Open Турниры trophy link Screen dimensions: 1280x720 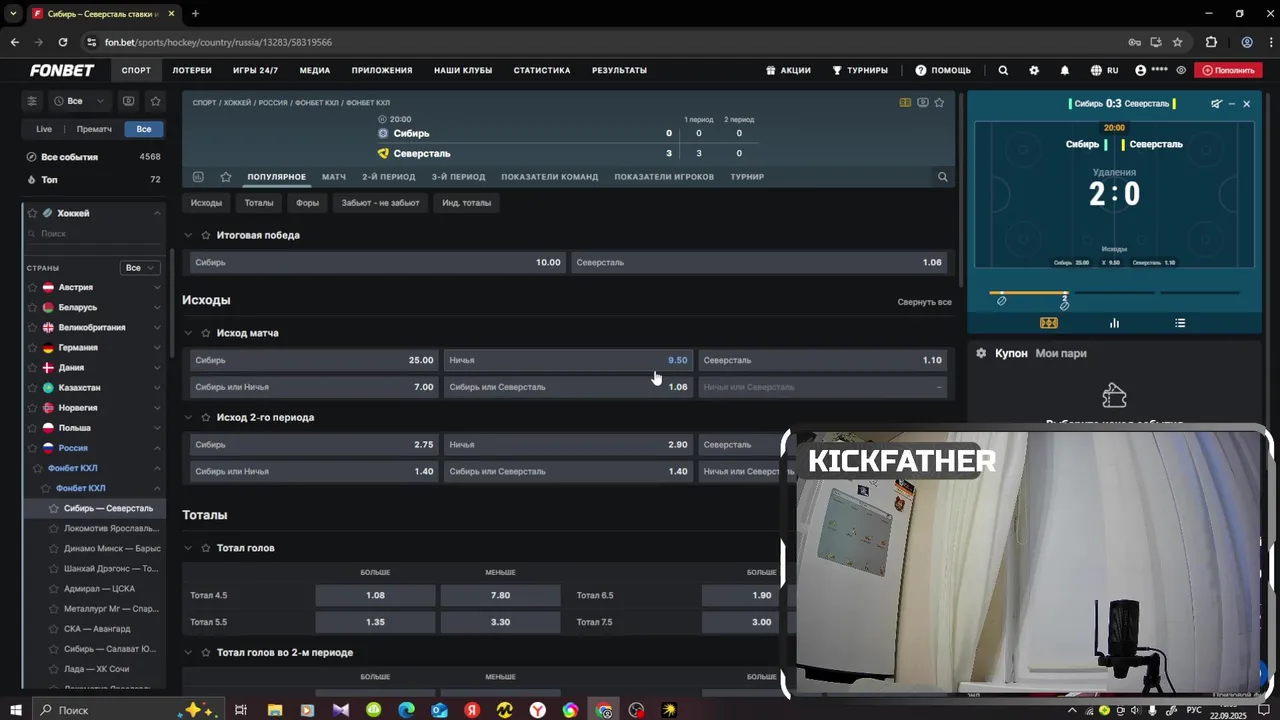pyautogui.click(x=859, y=70)
